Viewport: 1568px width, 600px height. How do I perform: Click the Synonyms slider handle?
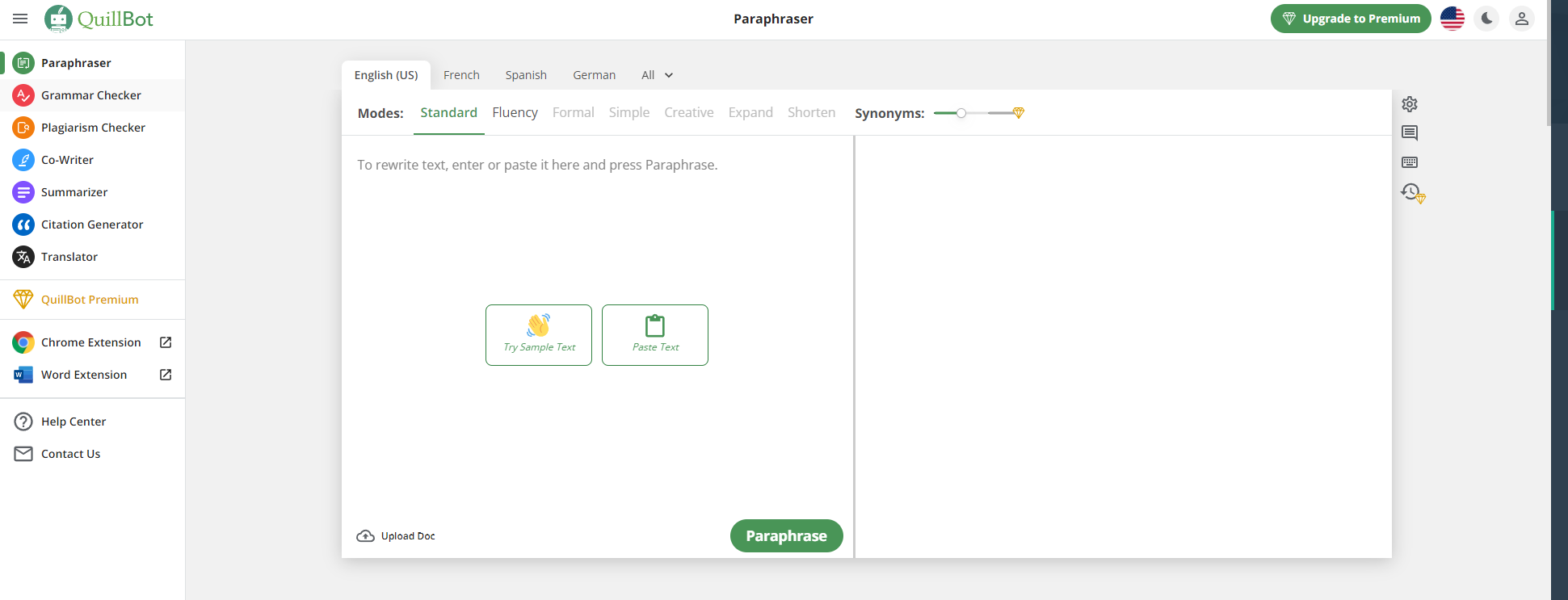point(961,113)
